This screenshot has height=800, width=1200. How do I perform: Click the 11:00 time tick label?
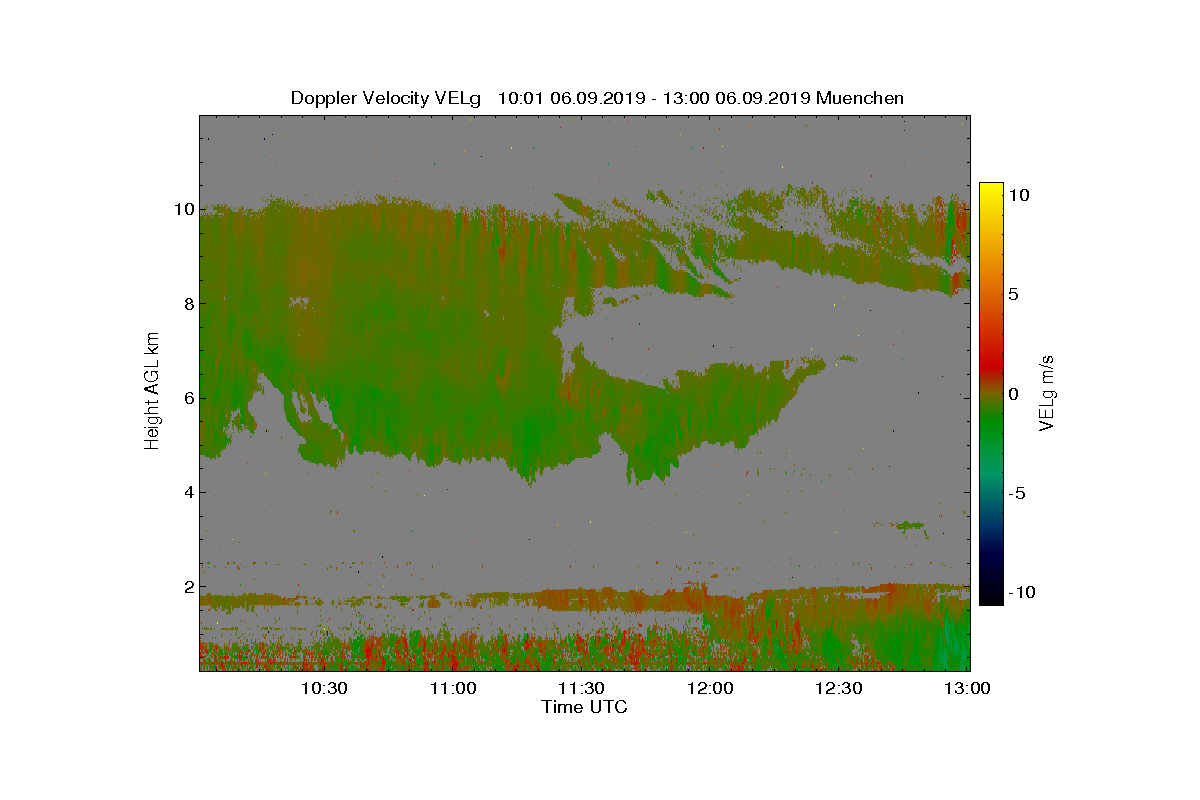pyautogui.click(x=453, y=688)
